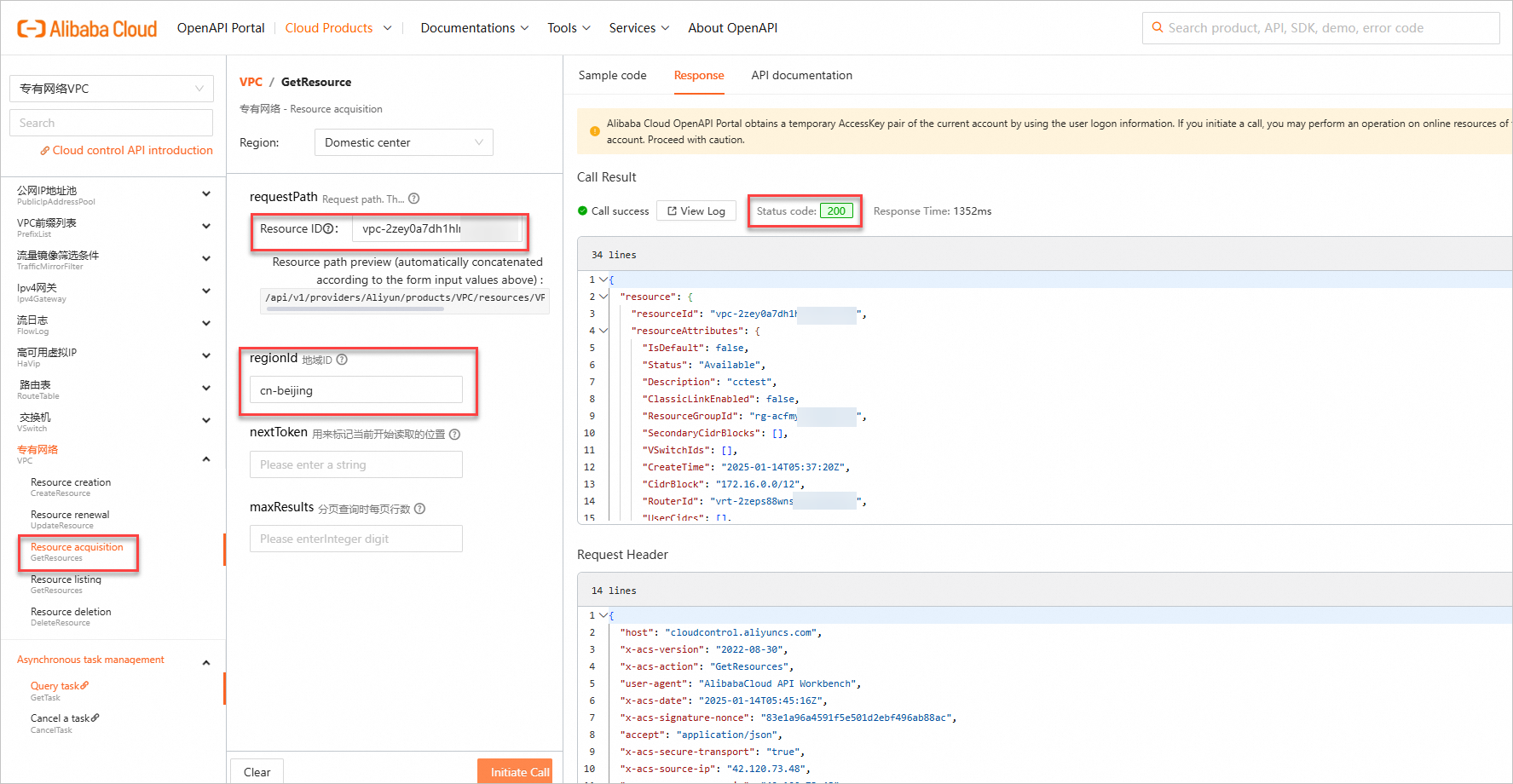Collapse the JSON root object fold arrow in Call Result
The height and width of the screenshot is (784, 1513).
603,280
